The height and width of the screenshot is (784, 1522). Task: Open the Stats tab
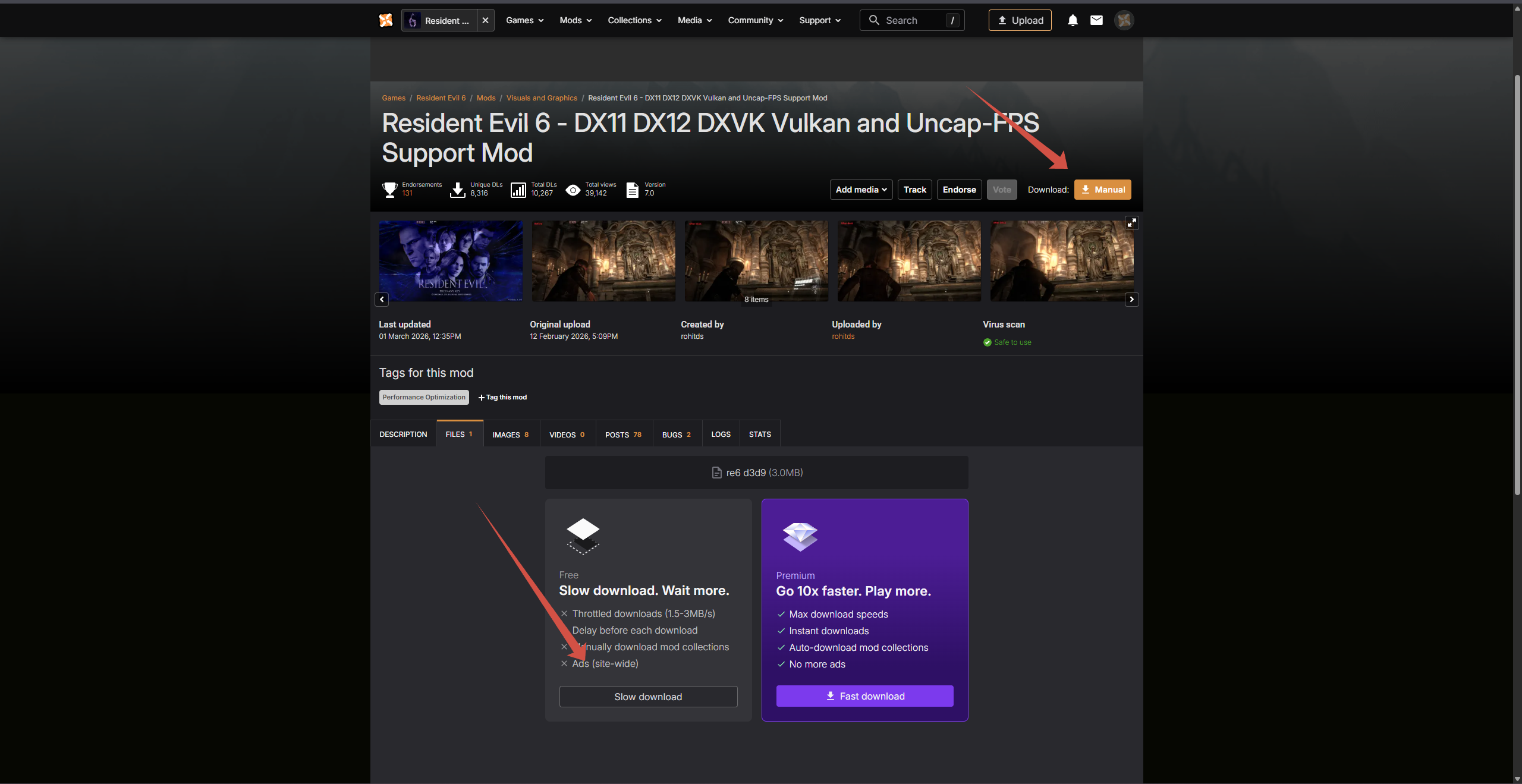pos(760,434)
